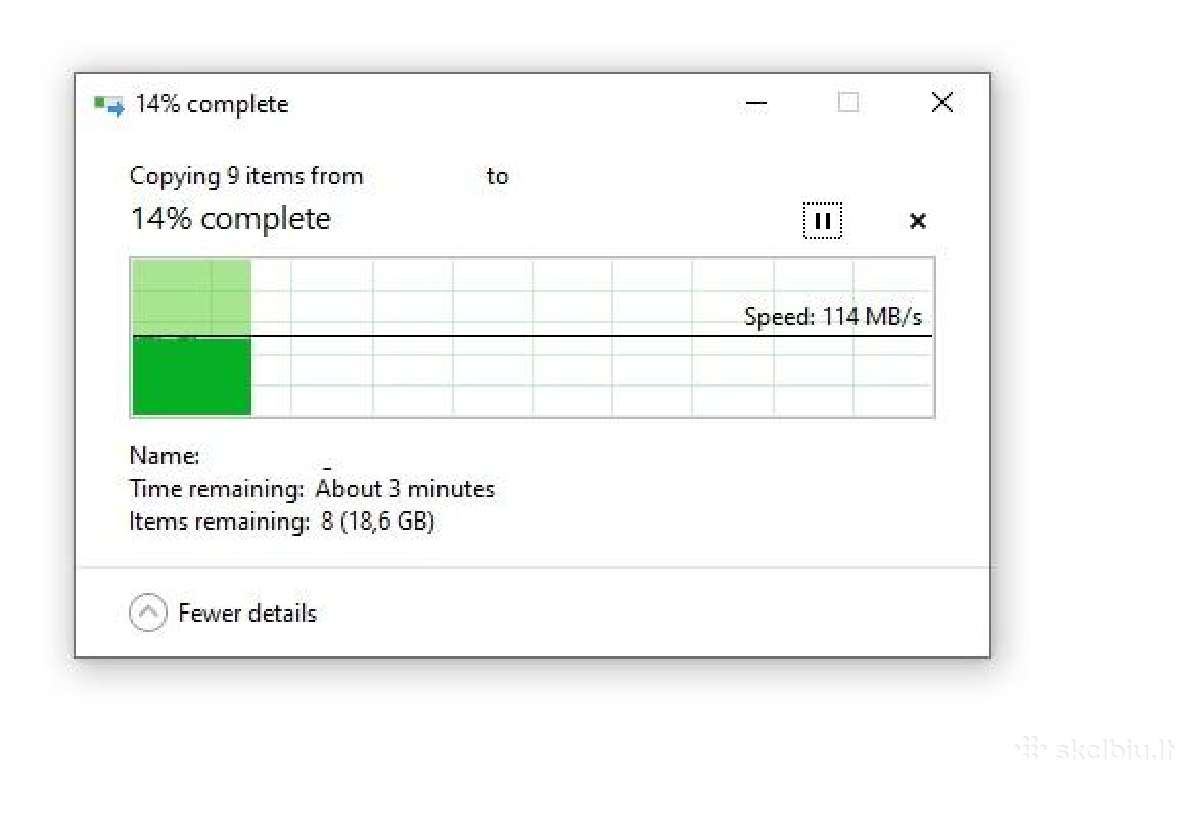Click the large '14% complete' heading

pos(230,219)
